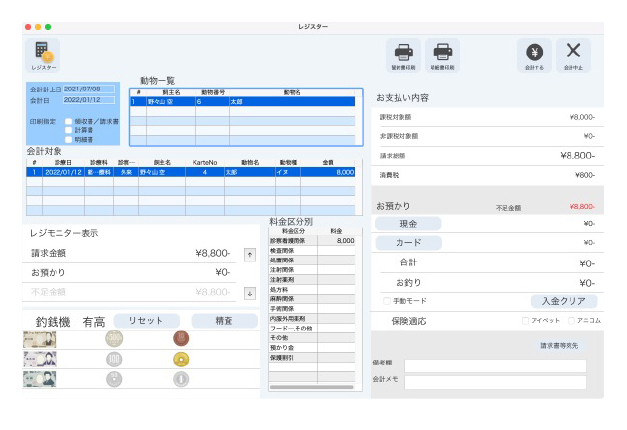The image size is (627, 430).
Task: Click the 注射関係 row in 料金区分別
Action: click(x=312, y=270)
